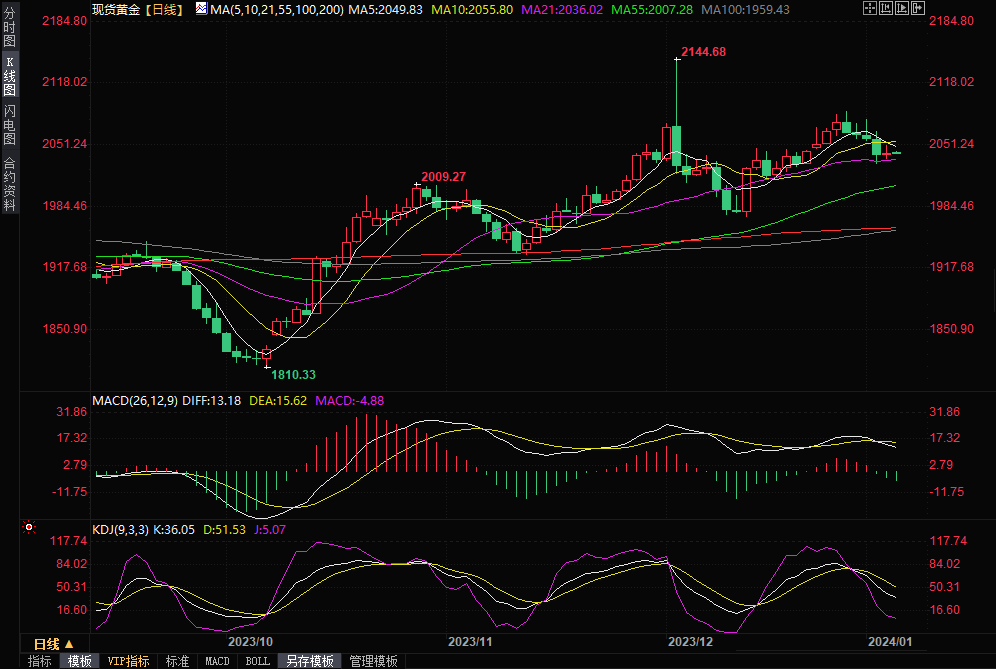This screenshot has width=996, height=669.
Task: Click the 另存模板 button
Action: (309, 661)
